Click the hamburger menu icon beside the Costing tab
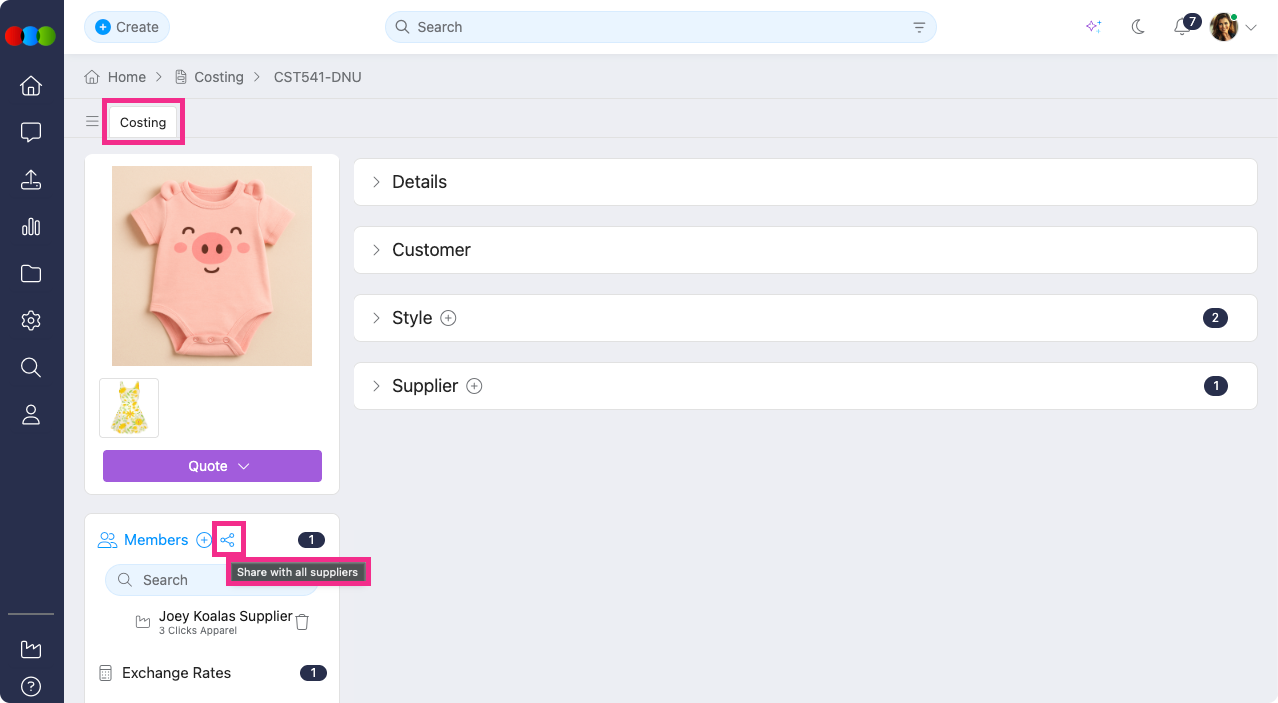The image size is (1278, 703). point(92,122)
